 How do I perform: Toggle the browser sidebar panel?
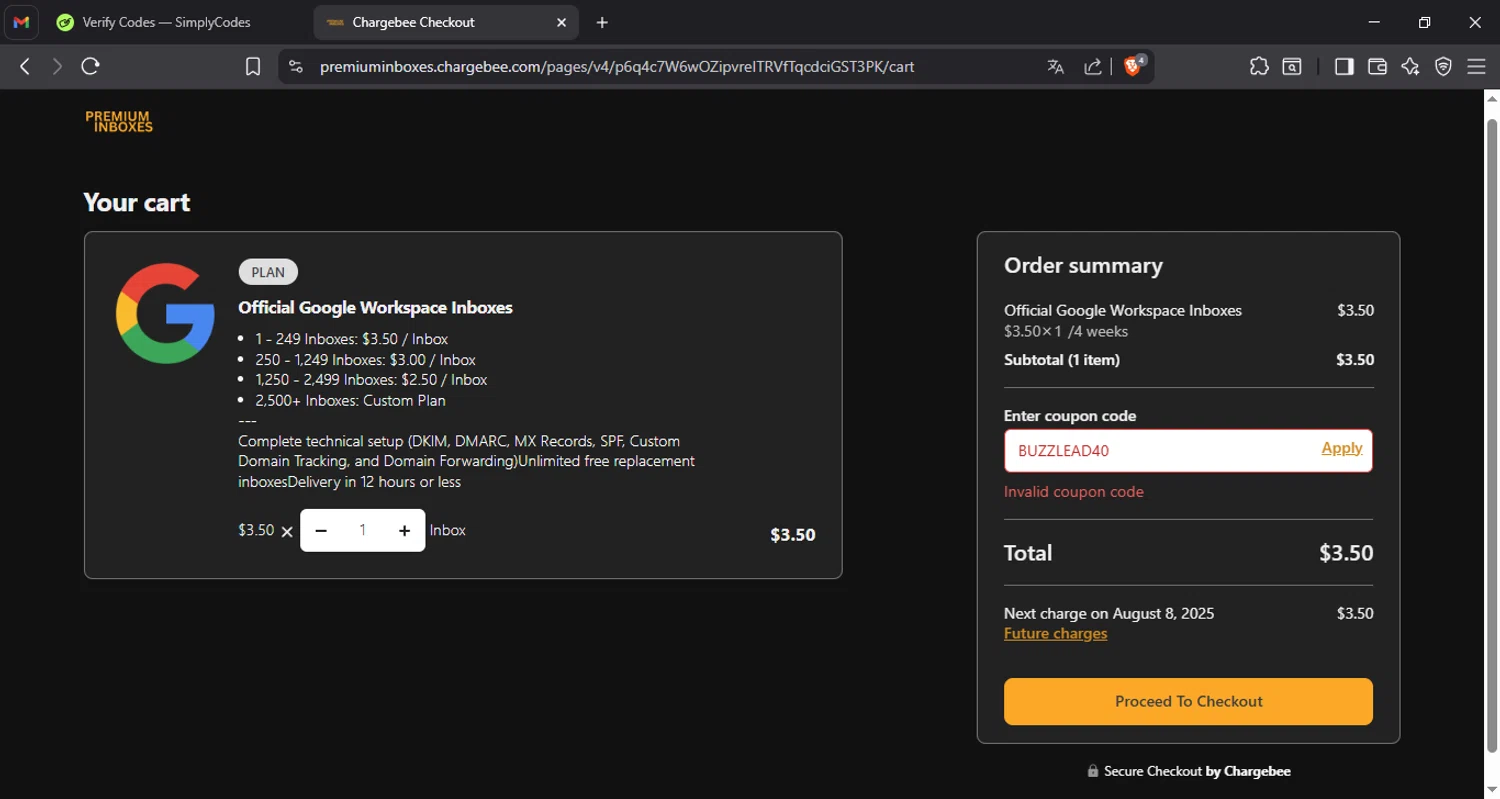[1344, 66]
